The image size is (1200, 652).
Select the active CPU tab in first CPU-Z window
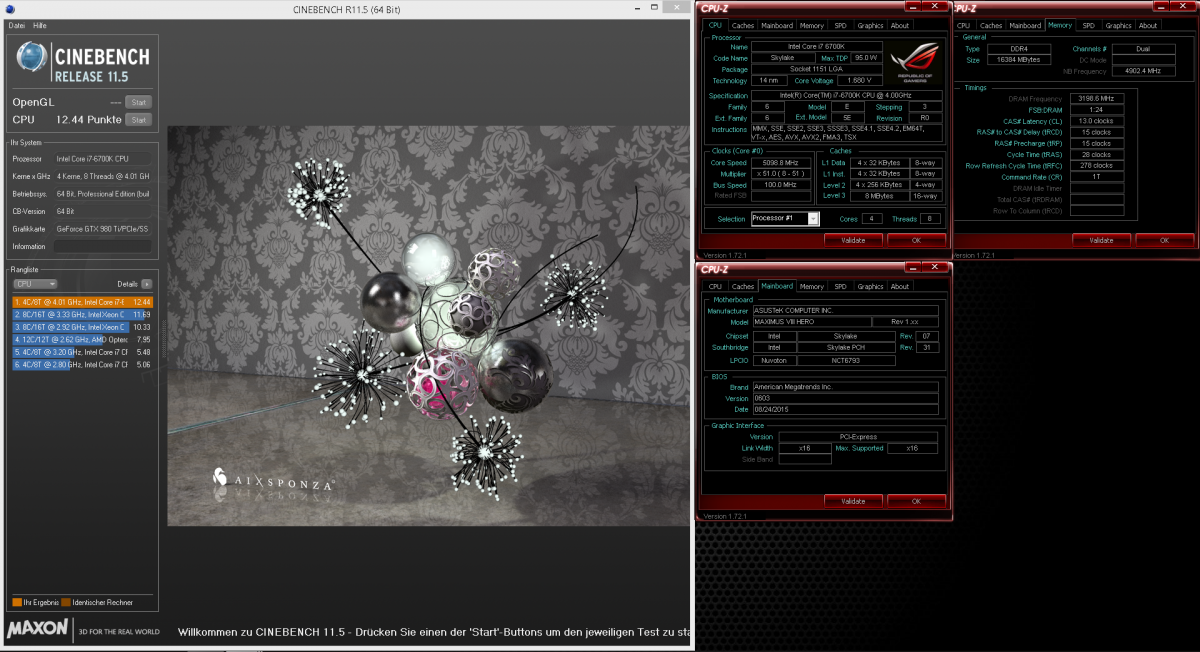tap(715, 25)
